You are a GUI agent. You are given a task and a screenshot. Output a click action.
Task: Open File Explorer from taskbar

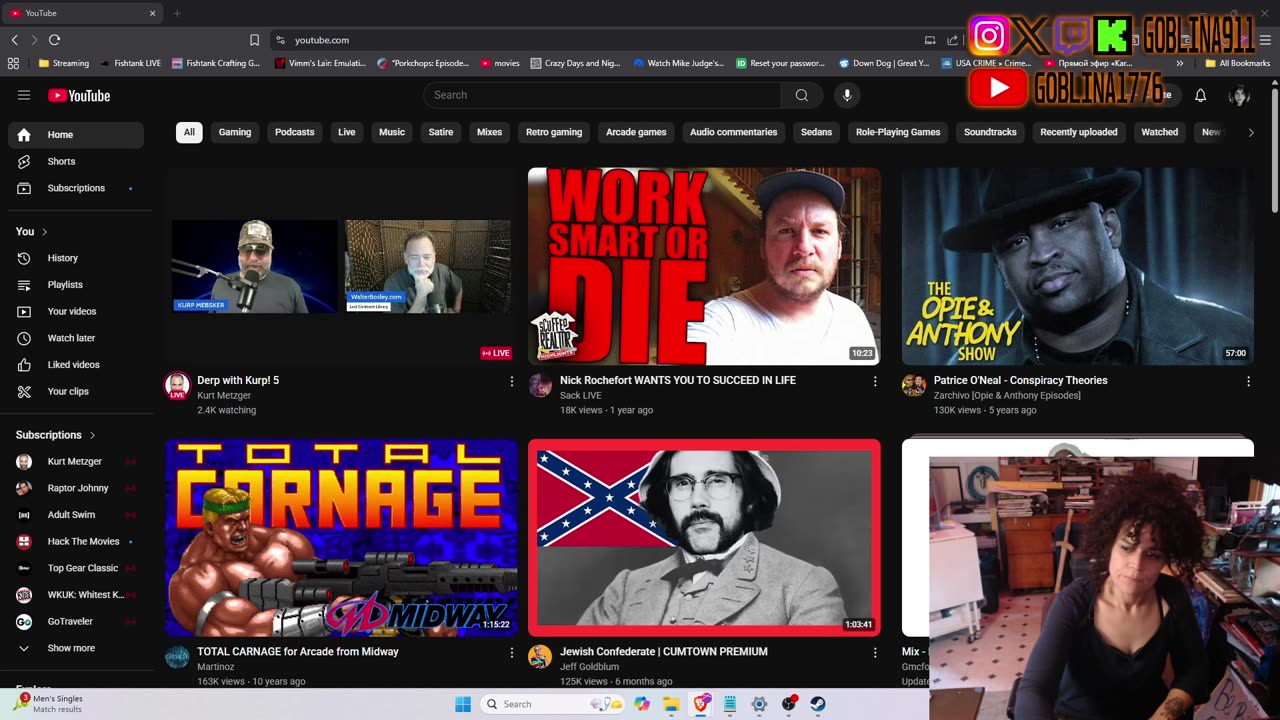(x=671, y=704)
